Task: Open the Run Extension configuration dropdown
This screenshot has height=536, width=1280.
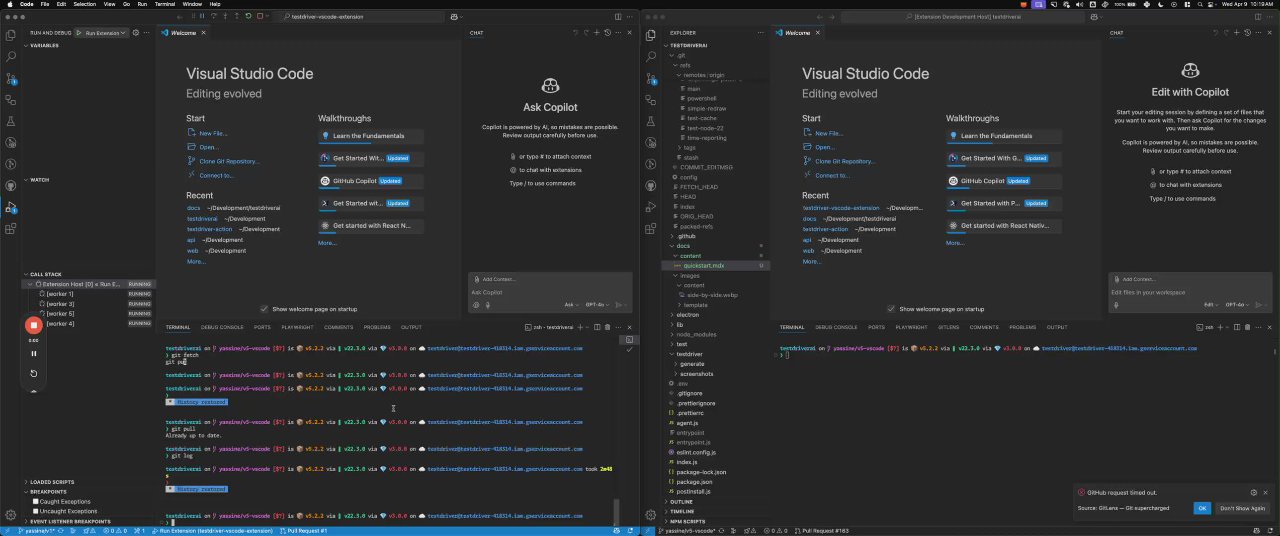Action: [x=105, y=33]
